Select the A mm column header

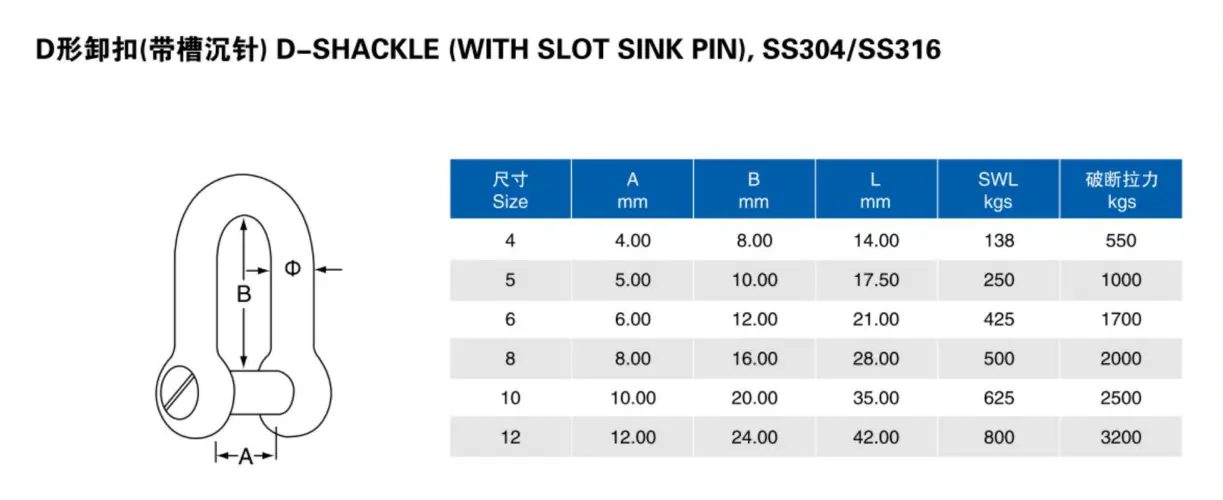tap(632, 190)
